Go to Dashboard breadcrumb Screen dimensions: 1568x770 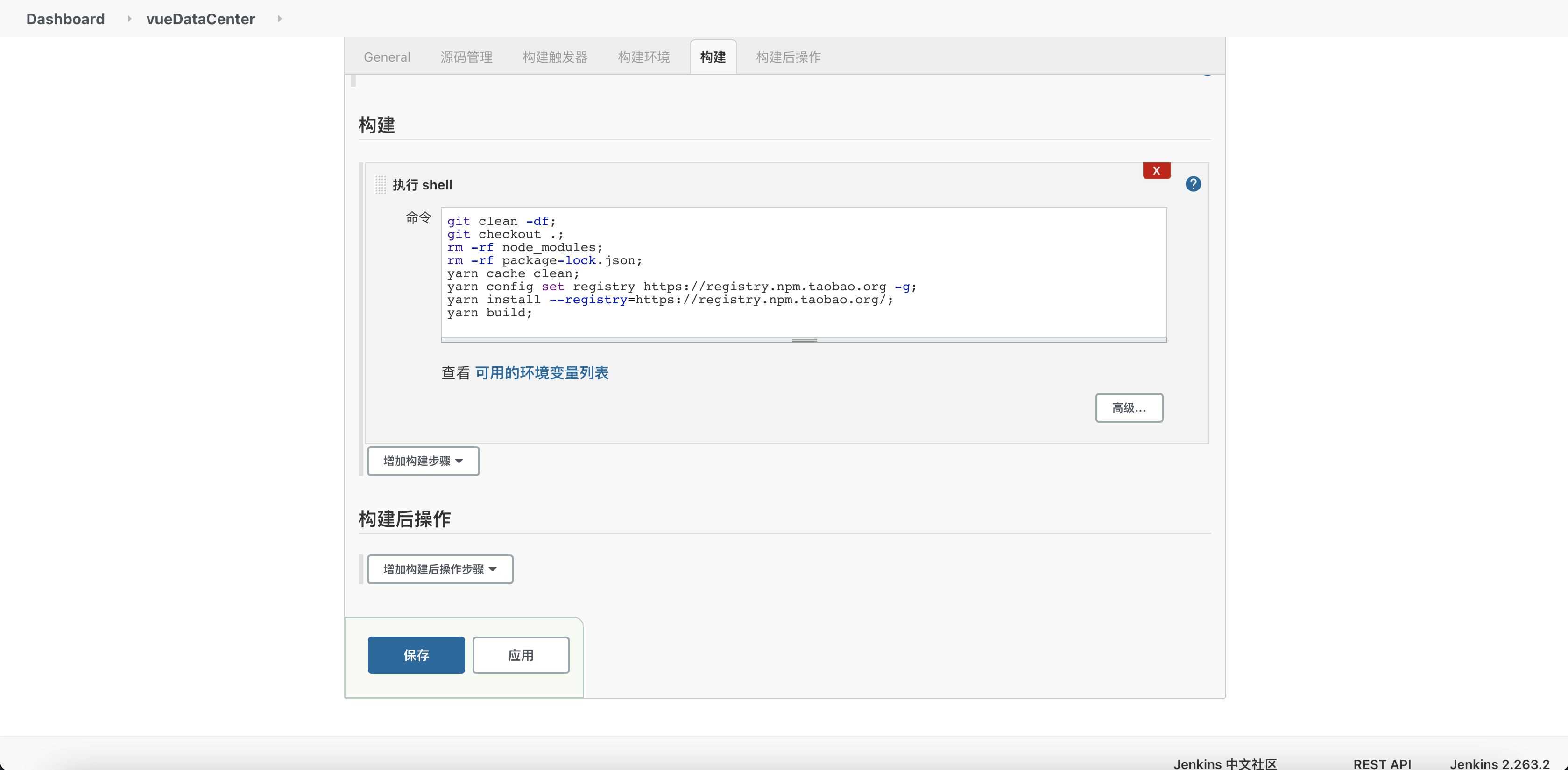point(65,19)
